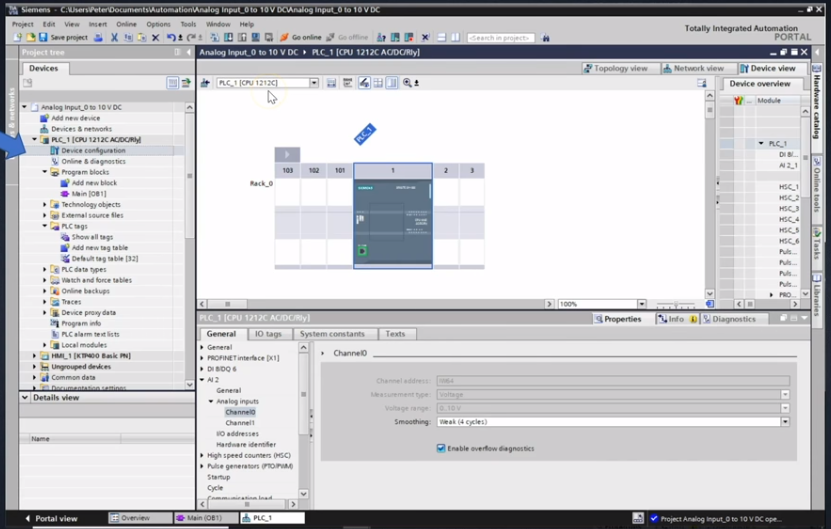This screenshot has width=831, height=529.
Task: Expand the HMI_1 [KTP400 Basic PN] node
Action: [34, 356]
